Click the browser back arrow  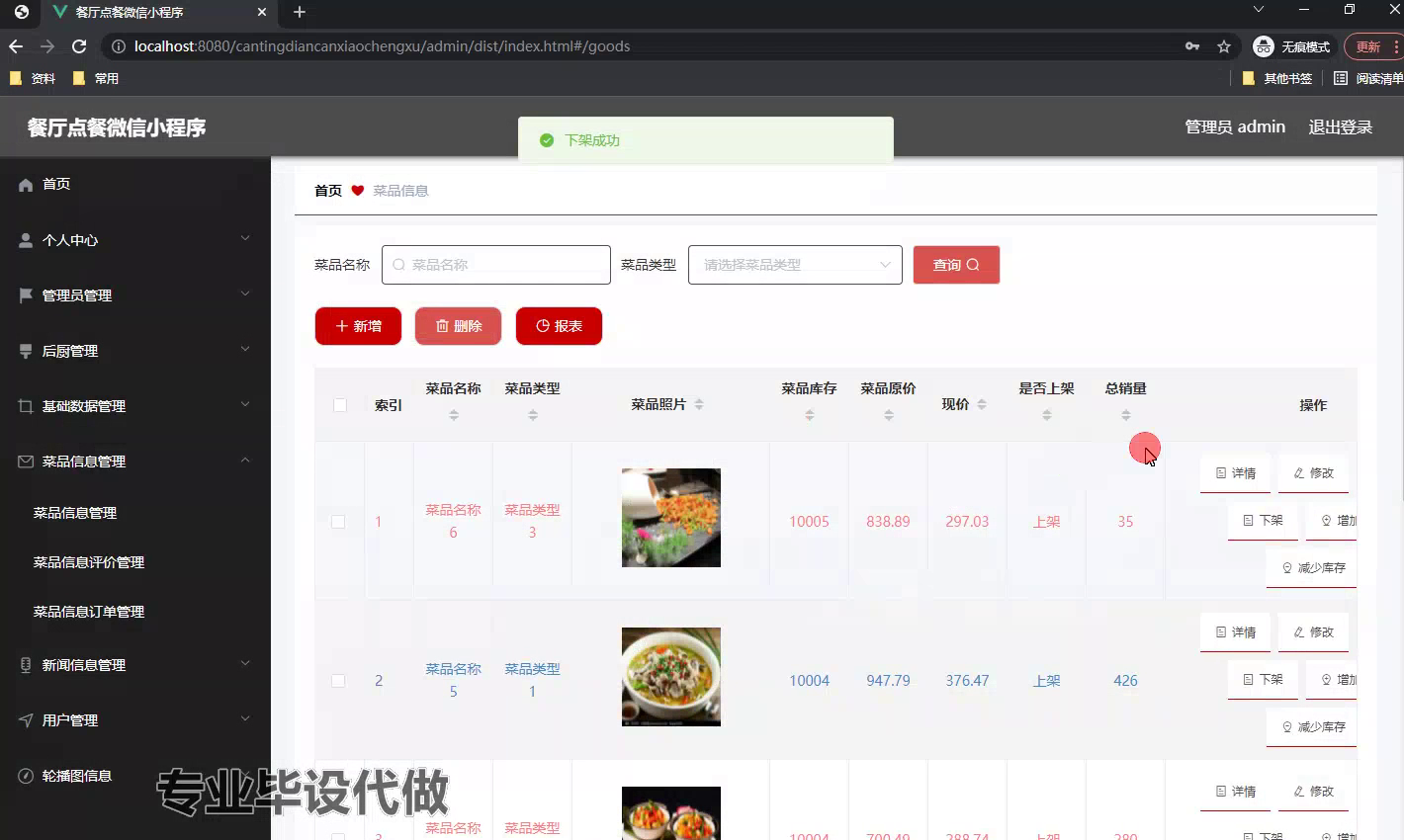coord(16,46)
